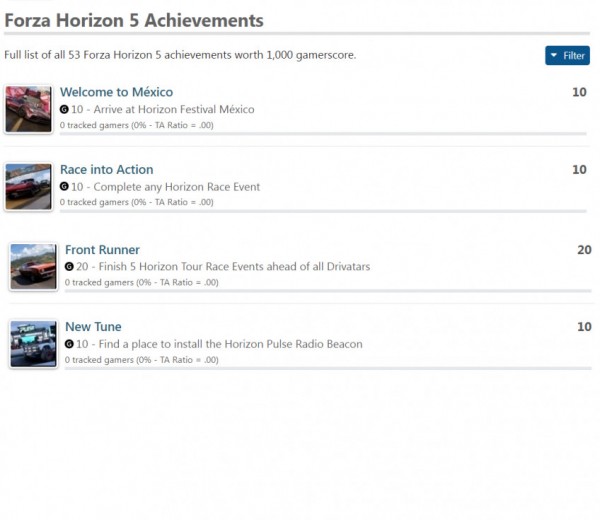
Task: Click the Welcome to México achievement thumbnail
Action: (28, 109)
